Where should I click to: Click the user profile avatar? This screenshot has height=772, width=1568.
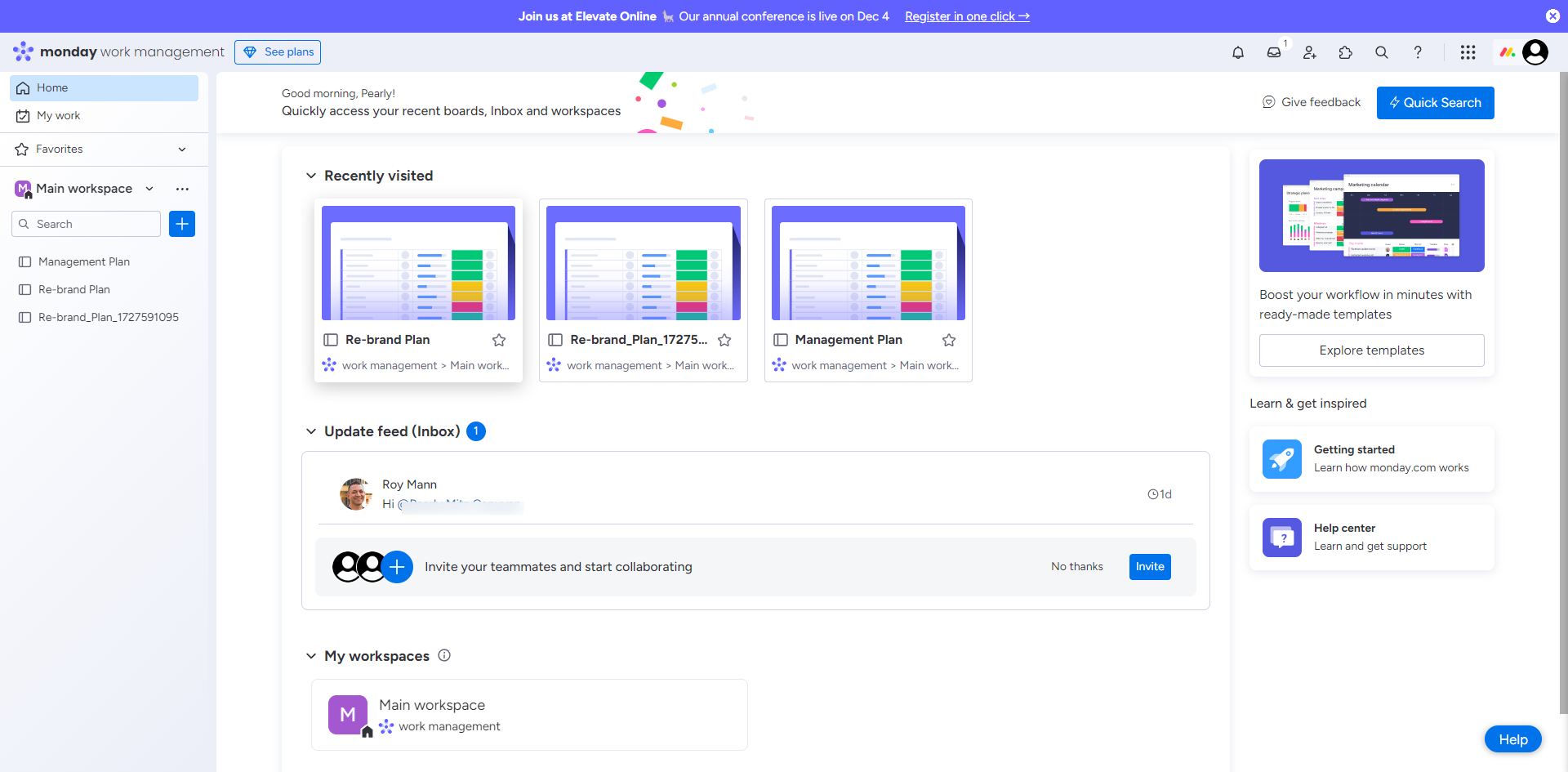1535,52
